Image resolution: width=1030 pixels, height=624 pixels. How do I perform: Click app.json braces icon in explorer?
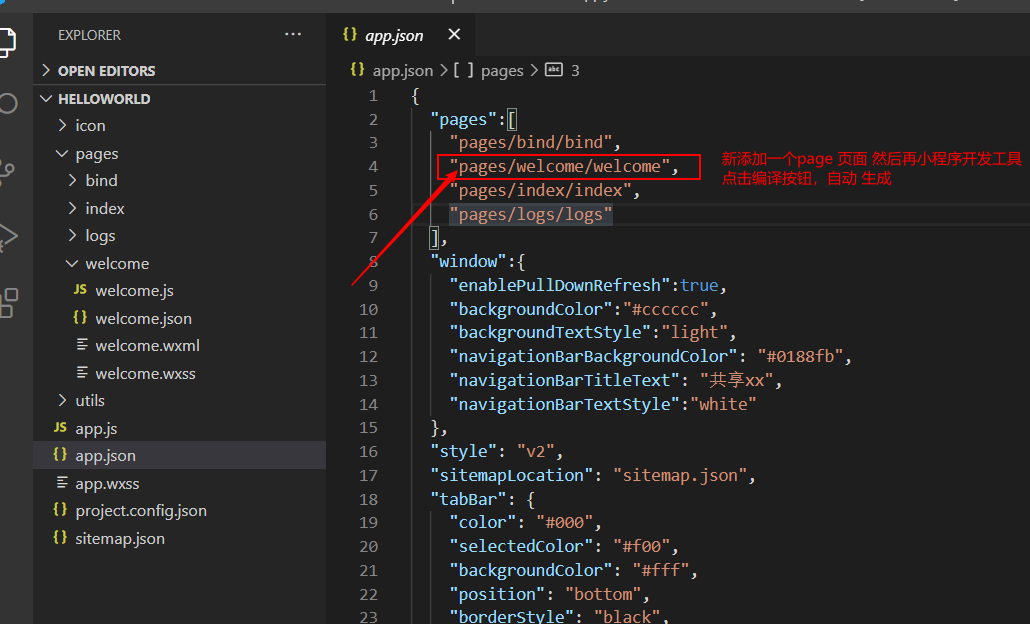pos(60,455)
